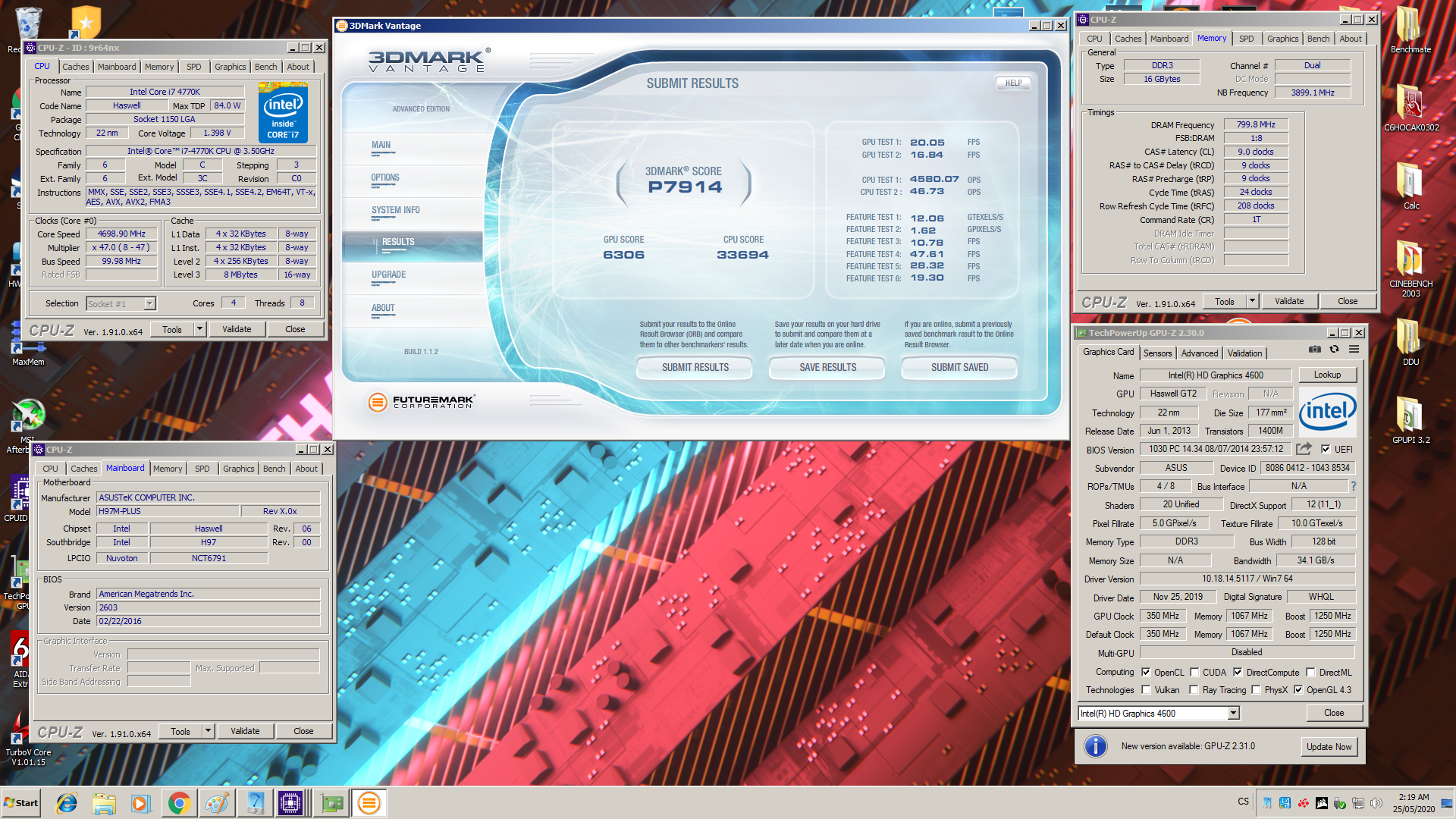
Task: Click the Bus Interface question mark icon
Action: coord(1354,486)
